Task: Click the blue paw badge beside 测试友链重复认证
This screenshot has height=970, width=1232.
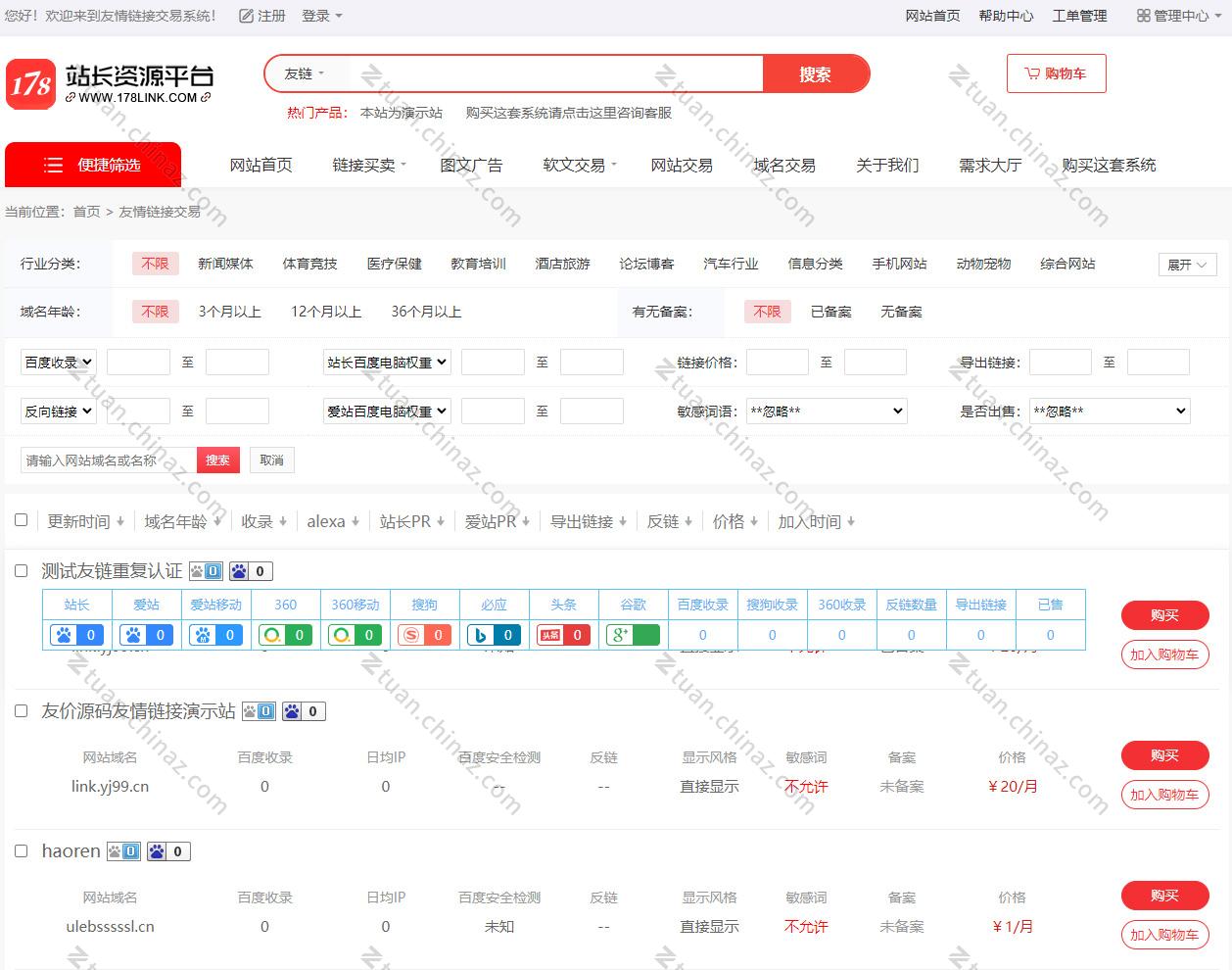Action: [251, 571]
